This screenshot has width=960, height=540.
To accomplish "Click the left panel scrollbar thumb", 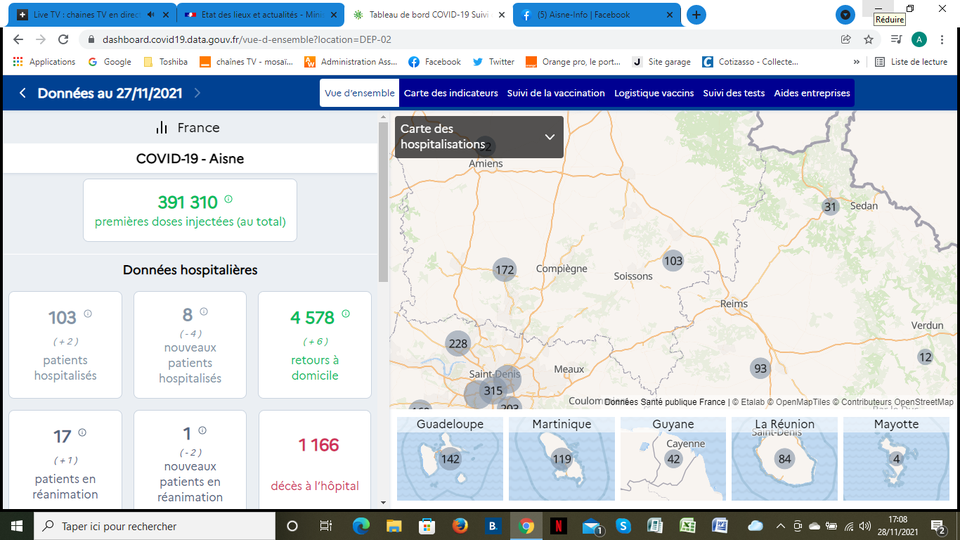I will tap(383, 202).
